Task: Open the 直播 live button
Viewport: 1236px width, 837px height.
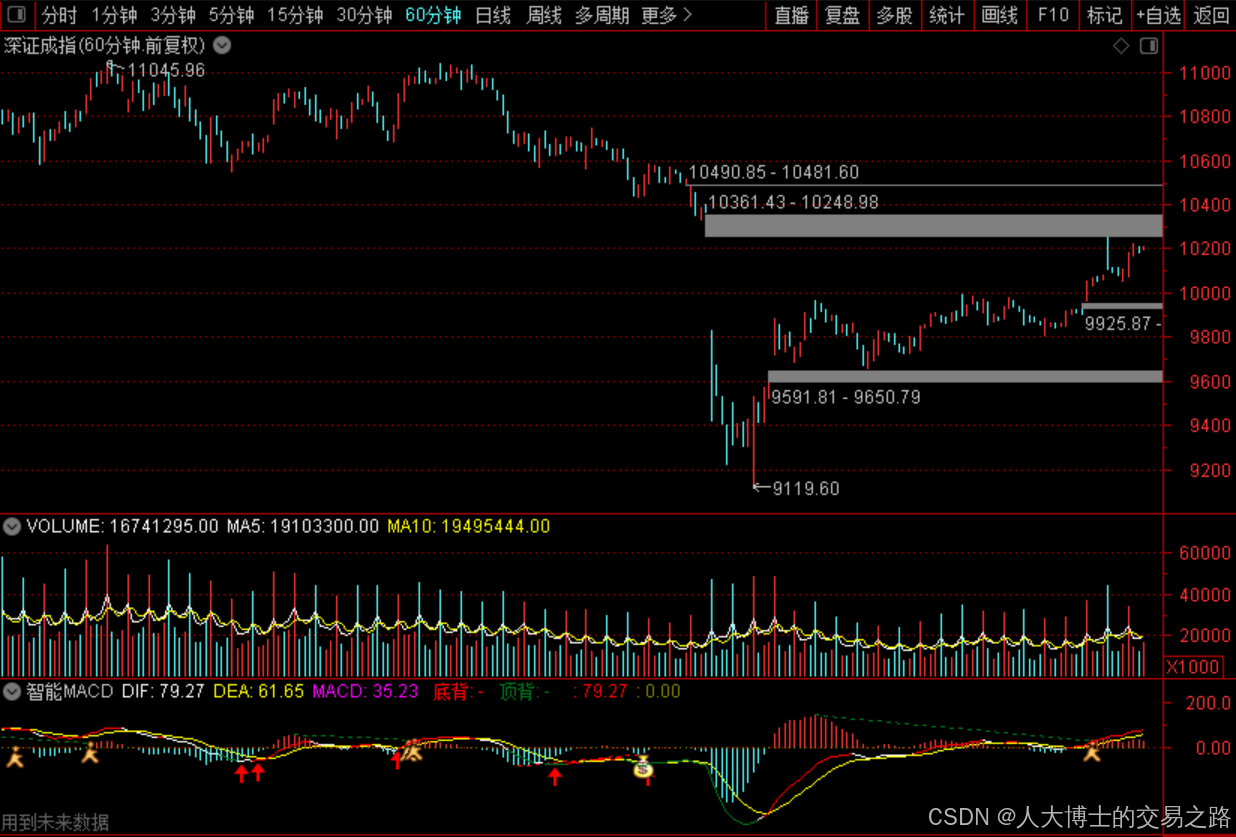Action: click(791, 15)
